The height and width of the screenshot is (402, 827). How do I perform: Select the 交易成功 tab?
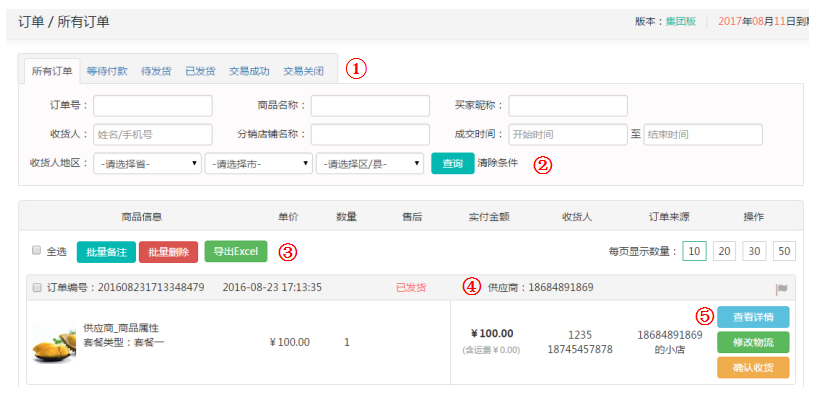(x=248, y=71)
